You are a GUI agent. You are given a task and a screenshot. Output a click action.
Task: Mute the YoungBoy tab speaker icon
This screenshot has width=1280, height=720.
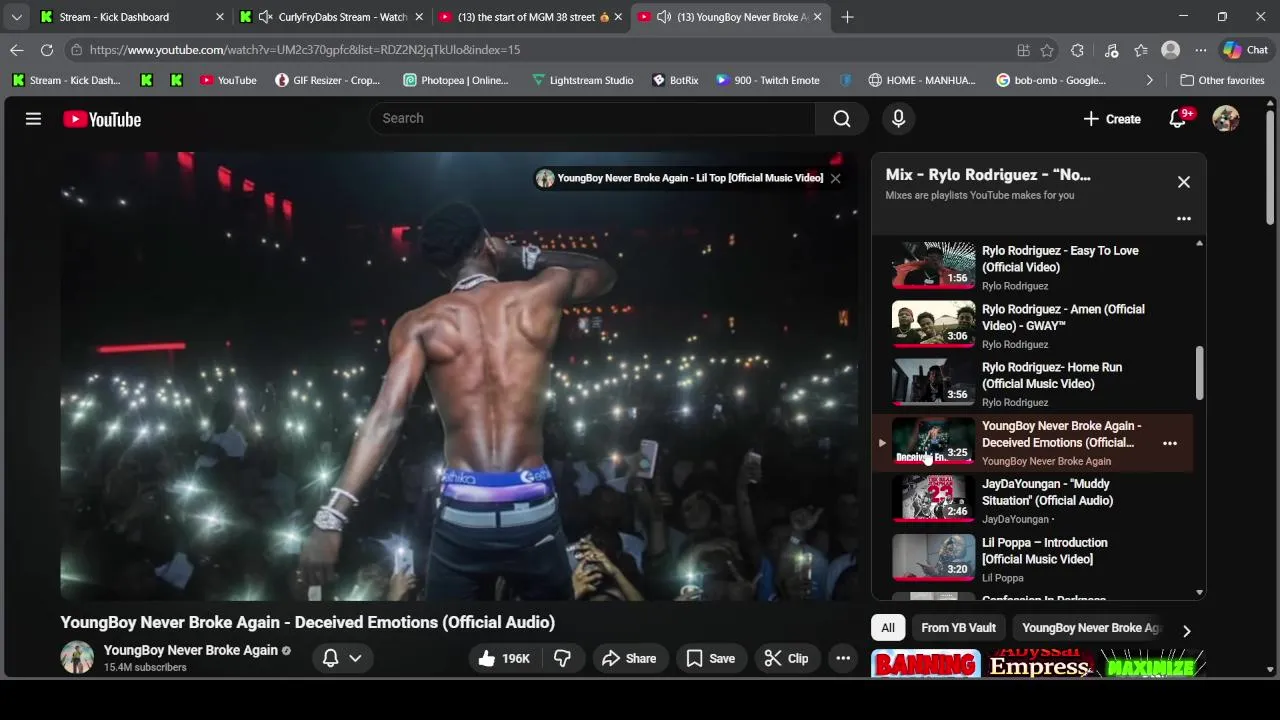click(x=664, y=17)
